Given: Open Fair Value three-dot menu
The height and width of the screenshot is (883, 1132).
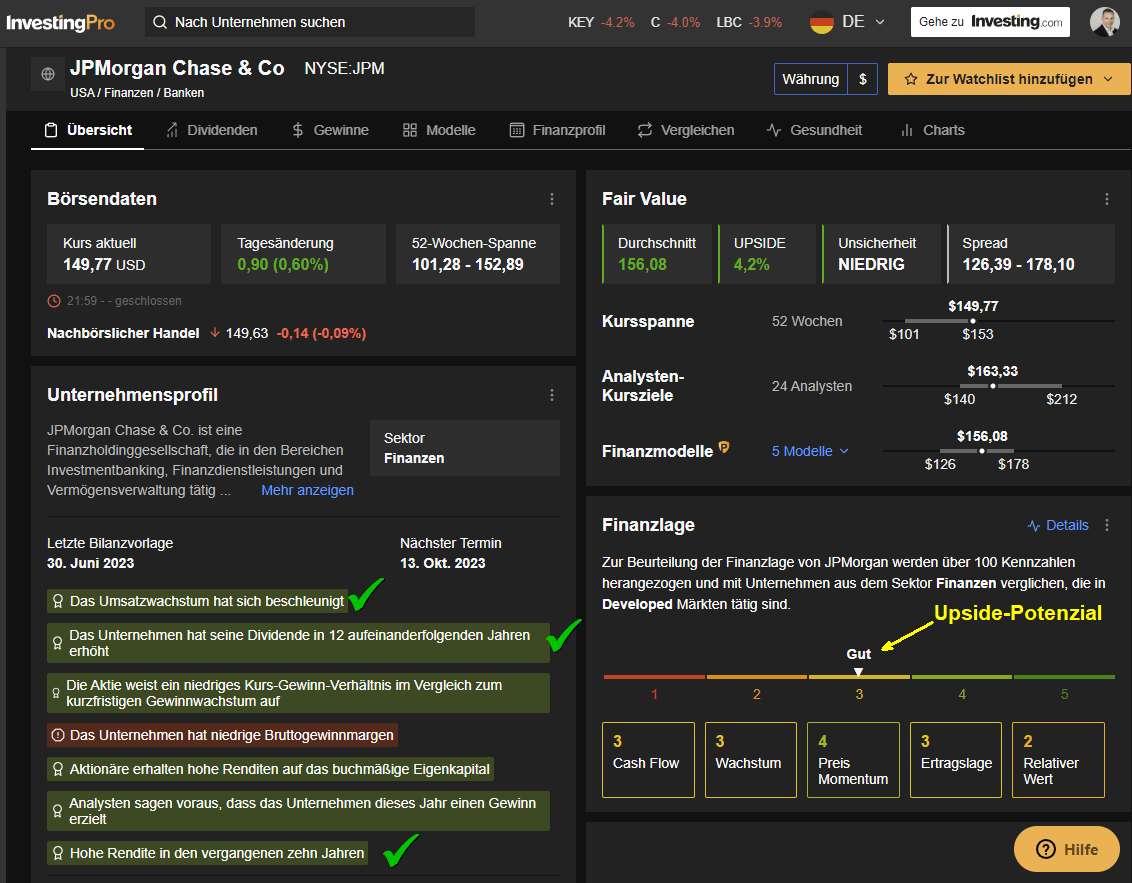Looking at the screenshot, I should 1107,199.
